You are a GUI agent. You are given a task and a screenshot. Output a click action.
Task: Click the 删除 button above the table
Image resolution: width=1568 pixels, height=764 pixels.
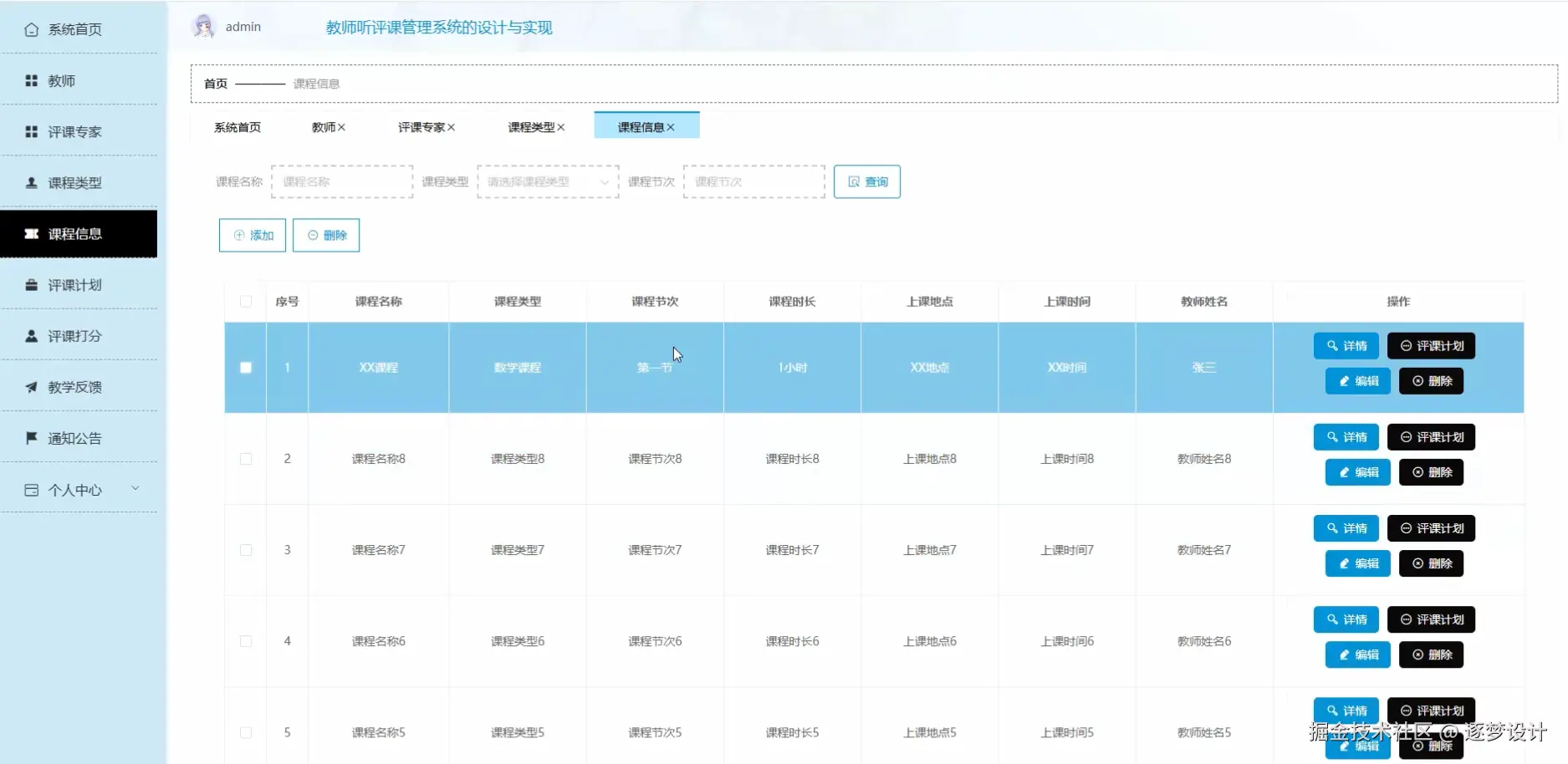pos(326,235)
